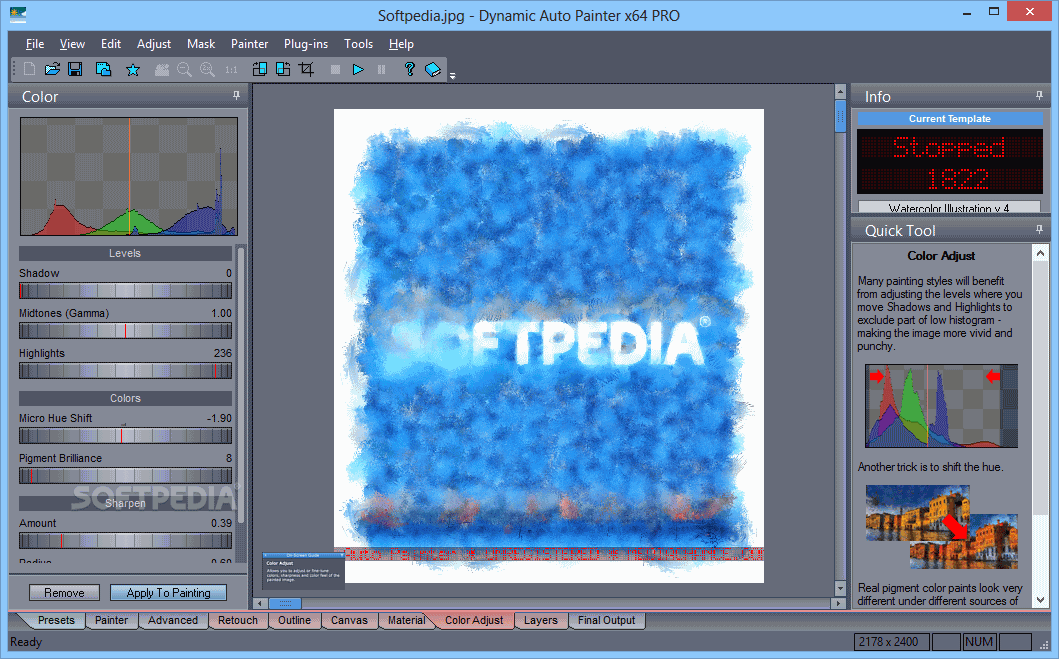Image resolution: width=1059 pixels, height=659 pixels.
Task: Collapse the Levels section header
Action: [125, 253]
